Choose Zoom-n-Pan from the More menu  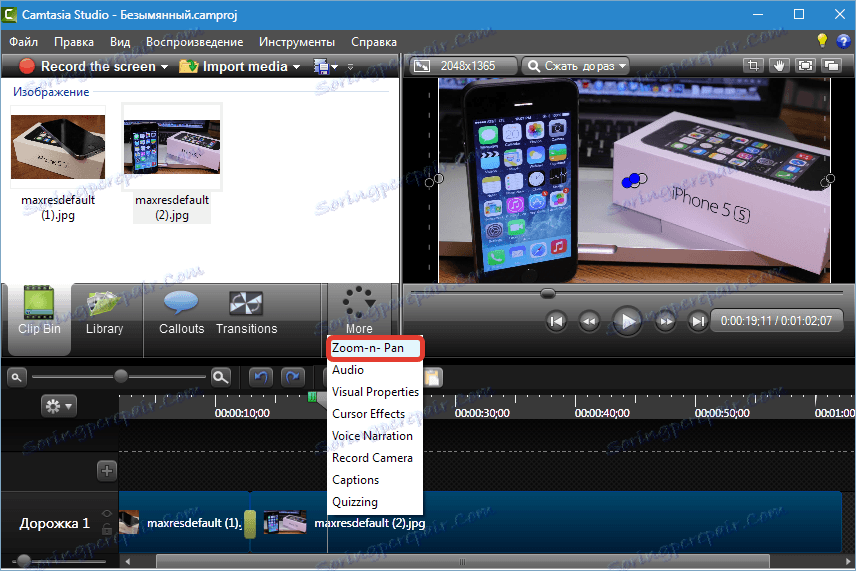click(374, 348)
